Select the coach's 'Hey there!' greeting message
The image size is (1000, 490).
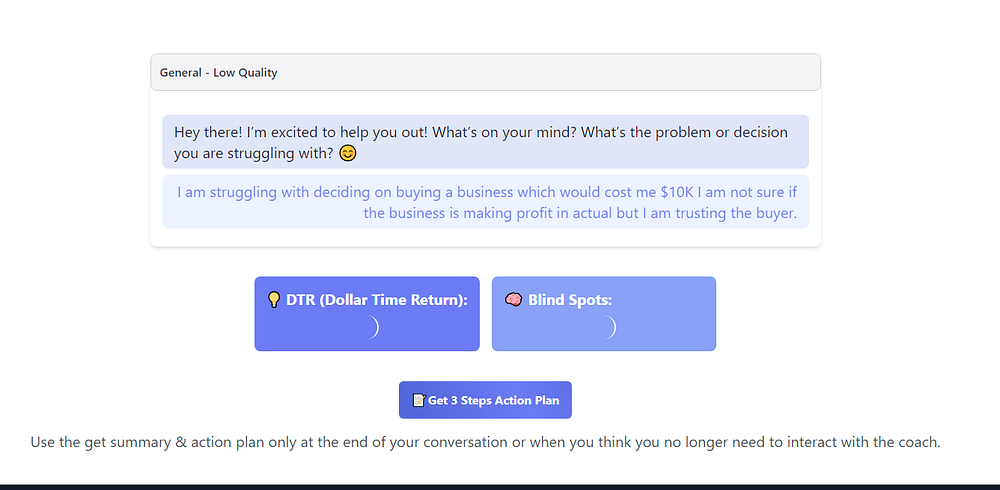pyautogui.click(x=485, y=142)
